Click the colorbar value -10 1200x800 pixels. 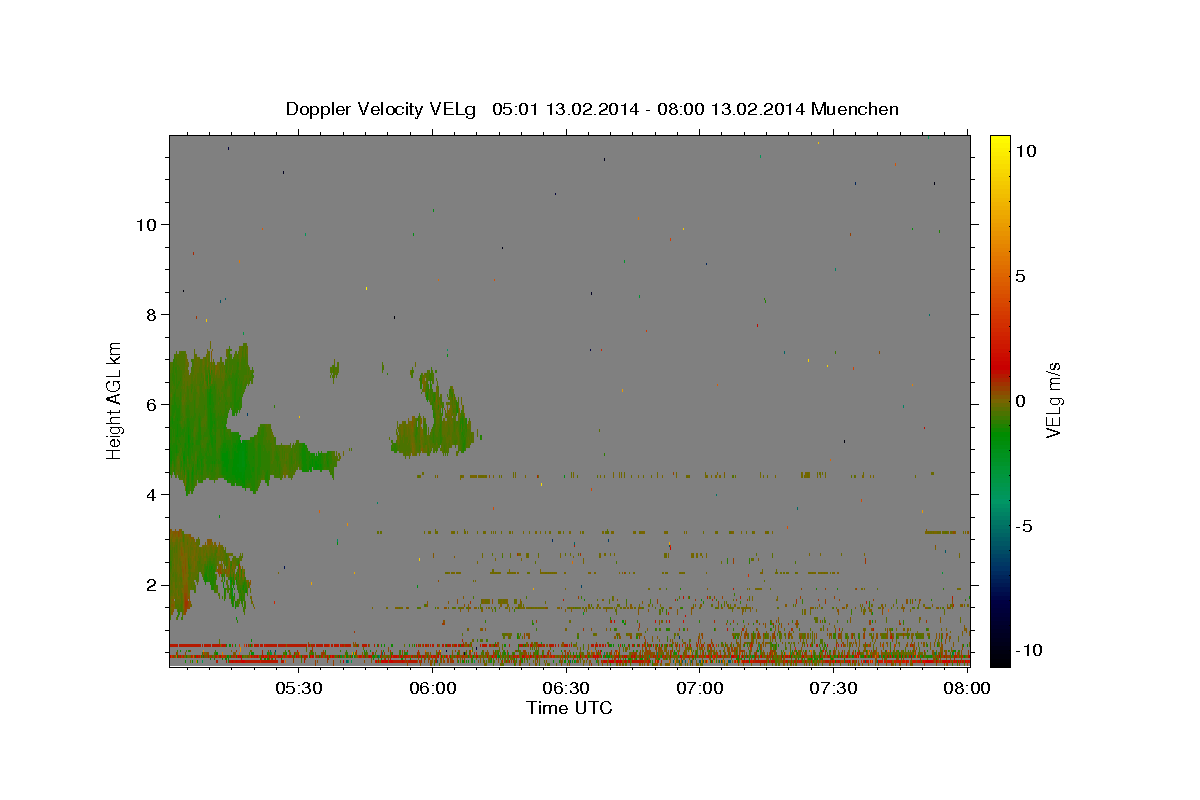tap(1027, 650)
